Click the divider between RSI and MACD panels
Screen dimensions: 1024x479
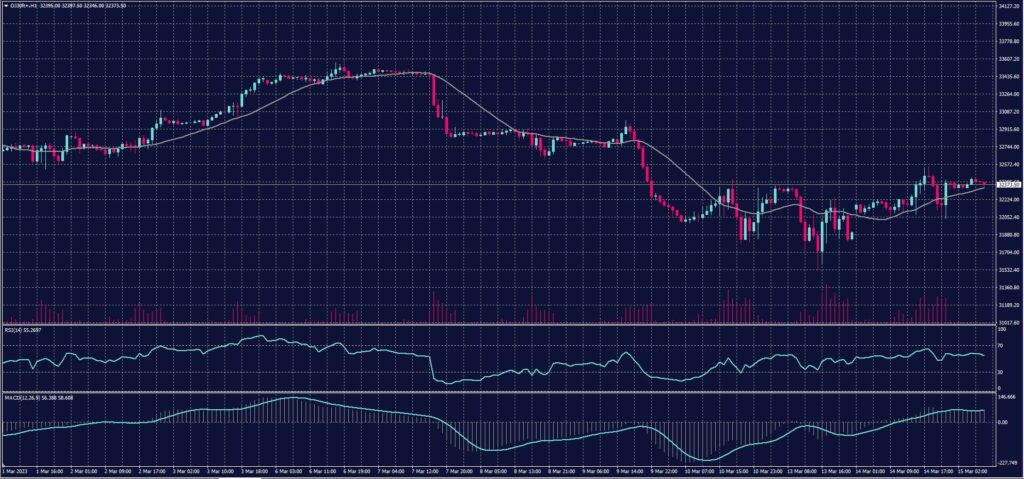pyautogui.click(x=500, y=392)
